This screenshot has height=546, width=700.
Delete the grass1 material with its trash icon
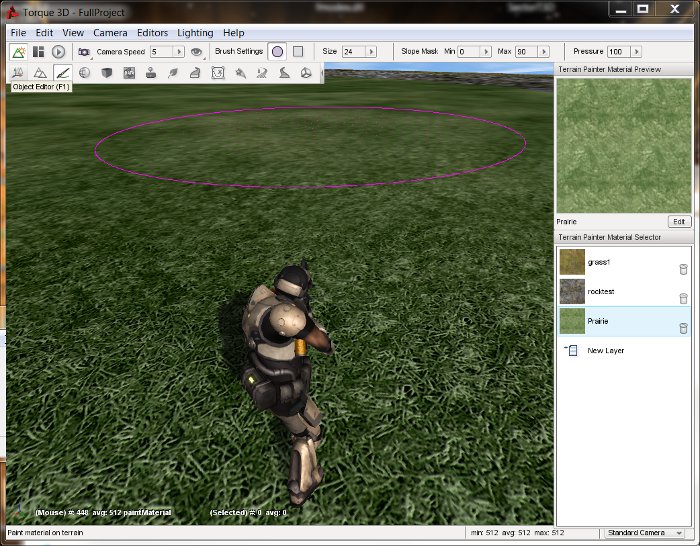(x=683, y=269)
